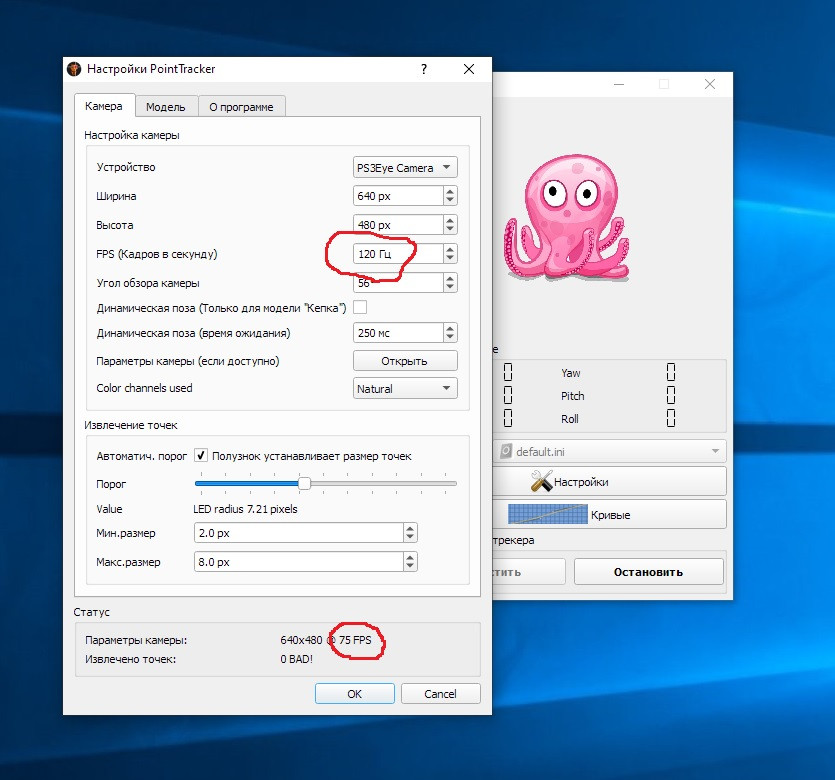The image size is (835, 780).
Task: Click the opentrack pink octopus logo
Action: (567, 217)
